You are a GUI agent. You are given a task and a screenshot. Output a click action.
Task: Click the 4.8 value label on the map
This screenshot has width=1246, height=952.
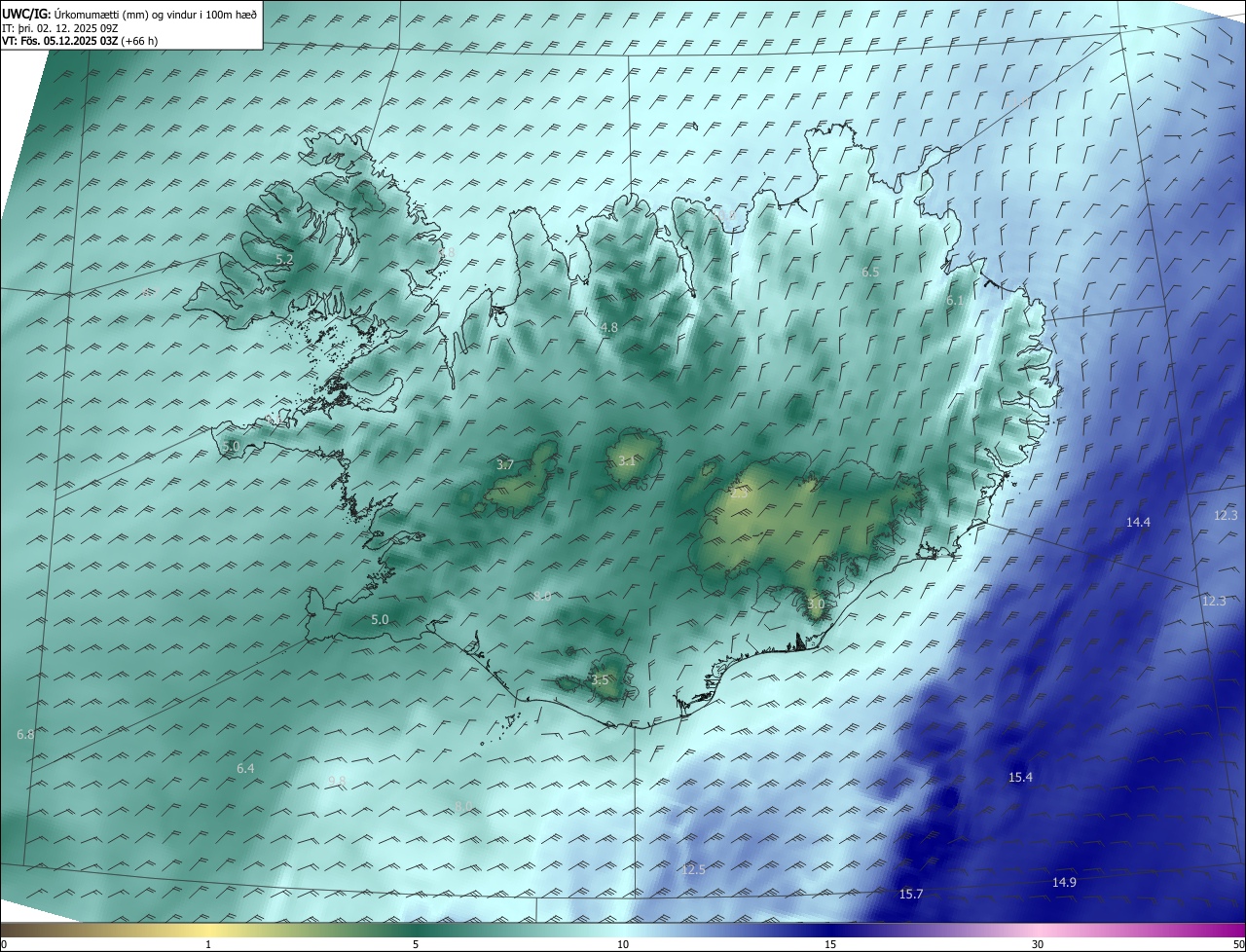(x=609, y=328)
